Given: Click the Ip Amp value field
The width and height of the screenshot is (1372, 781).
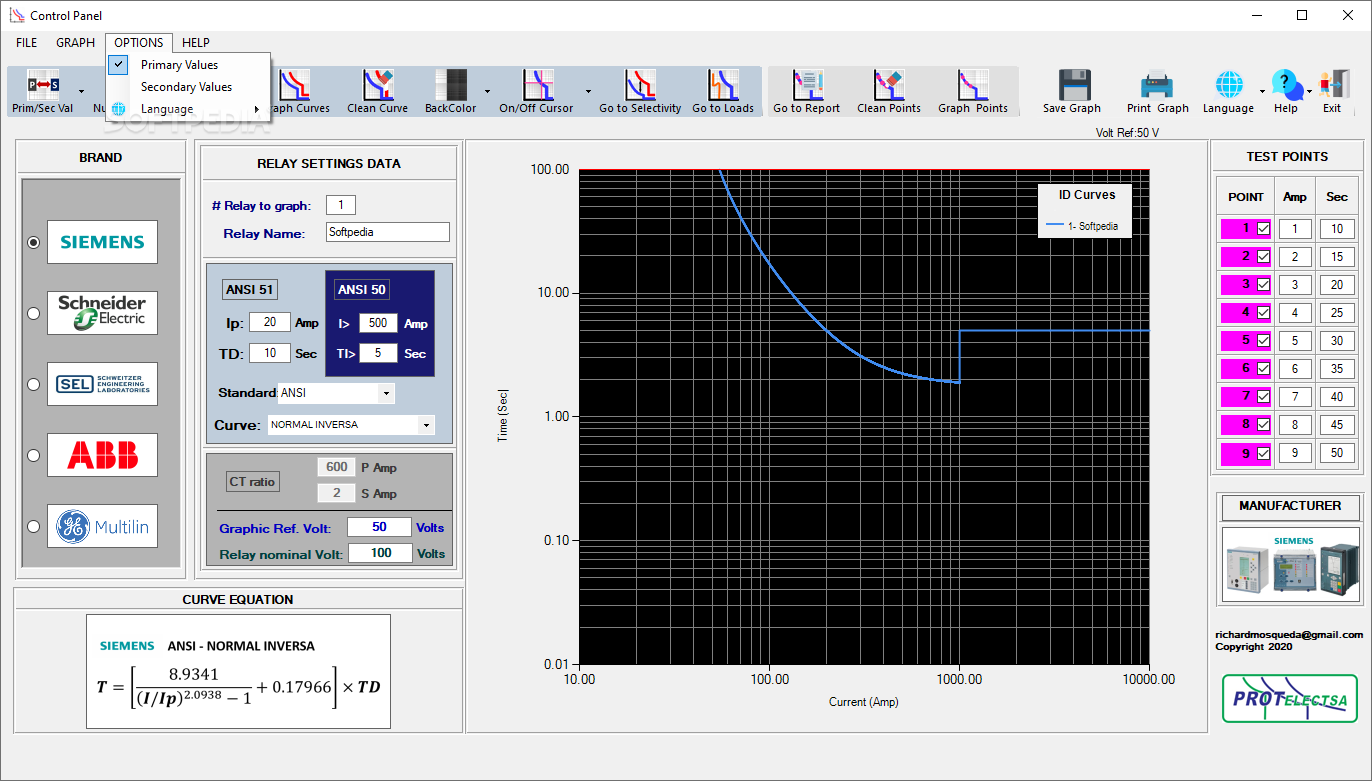Looking at the screenshot, I should (x=270, y=322).
